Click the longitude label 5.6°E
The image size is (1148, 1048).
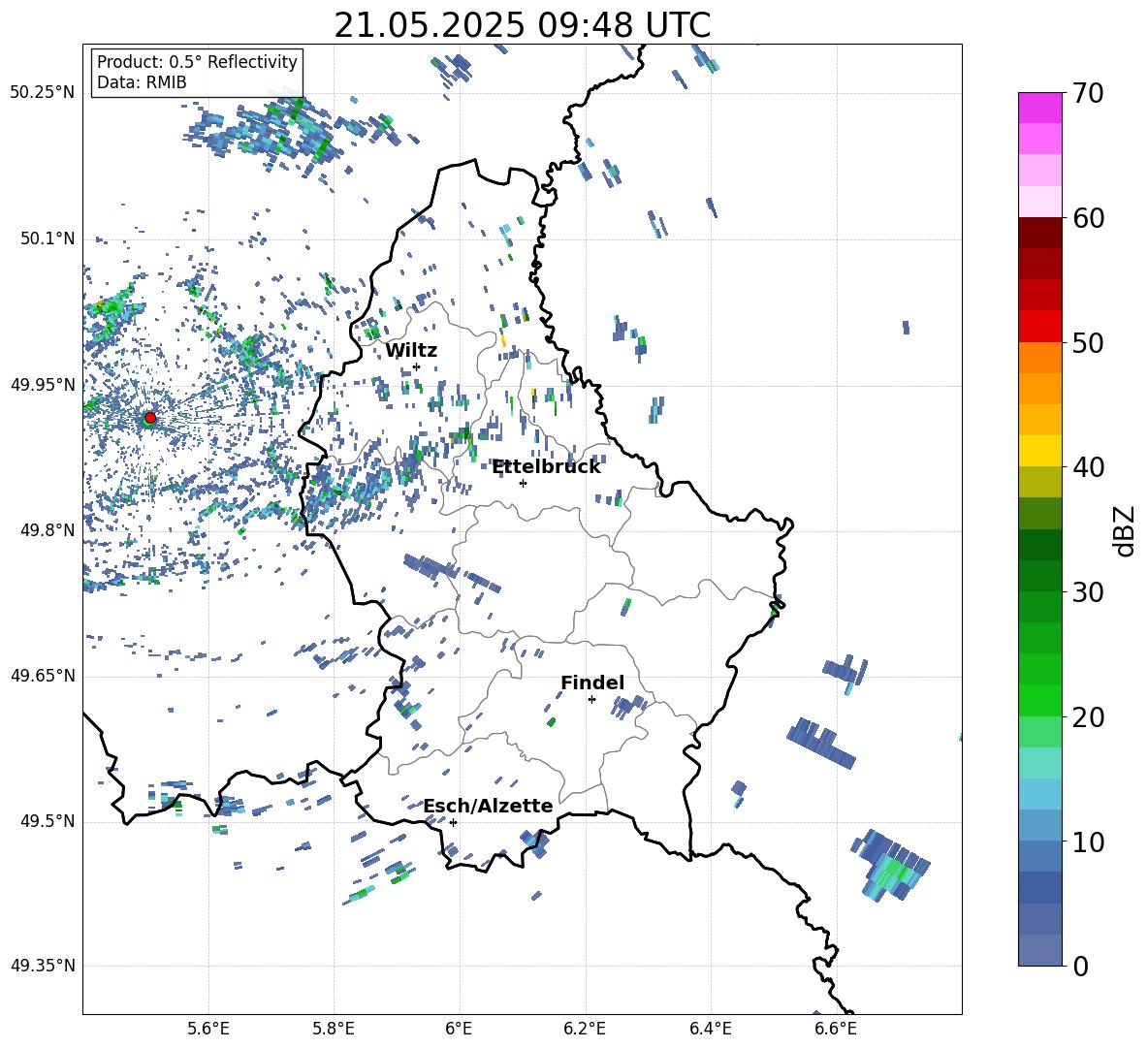pyautogui.click(x=208, y=1029)
